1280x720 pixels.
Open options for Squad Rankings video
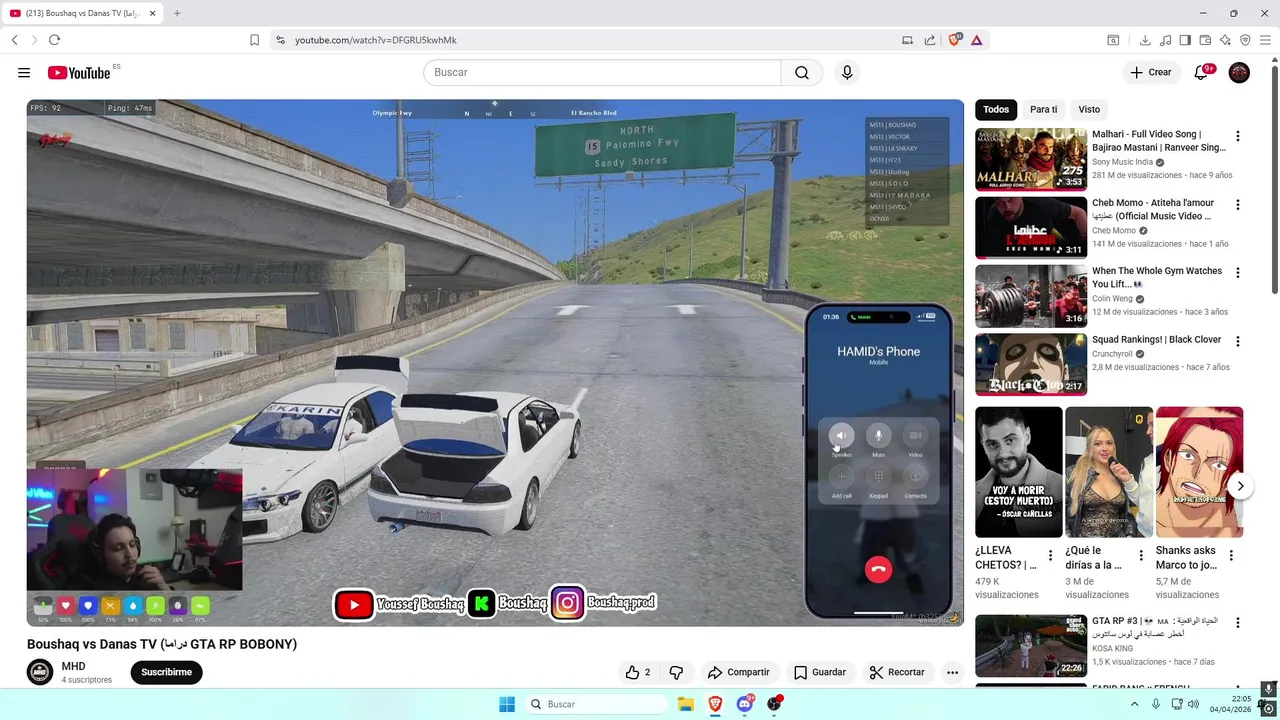(1237, 341)
